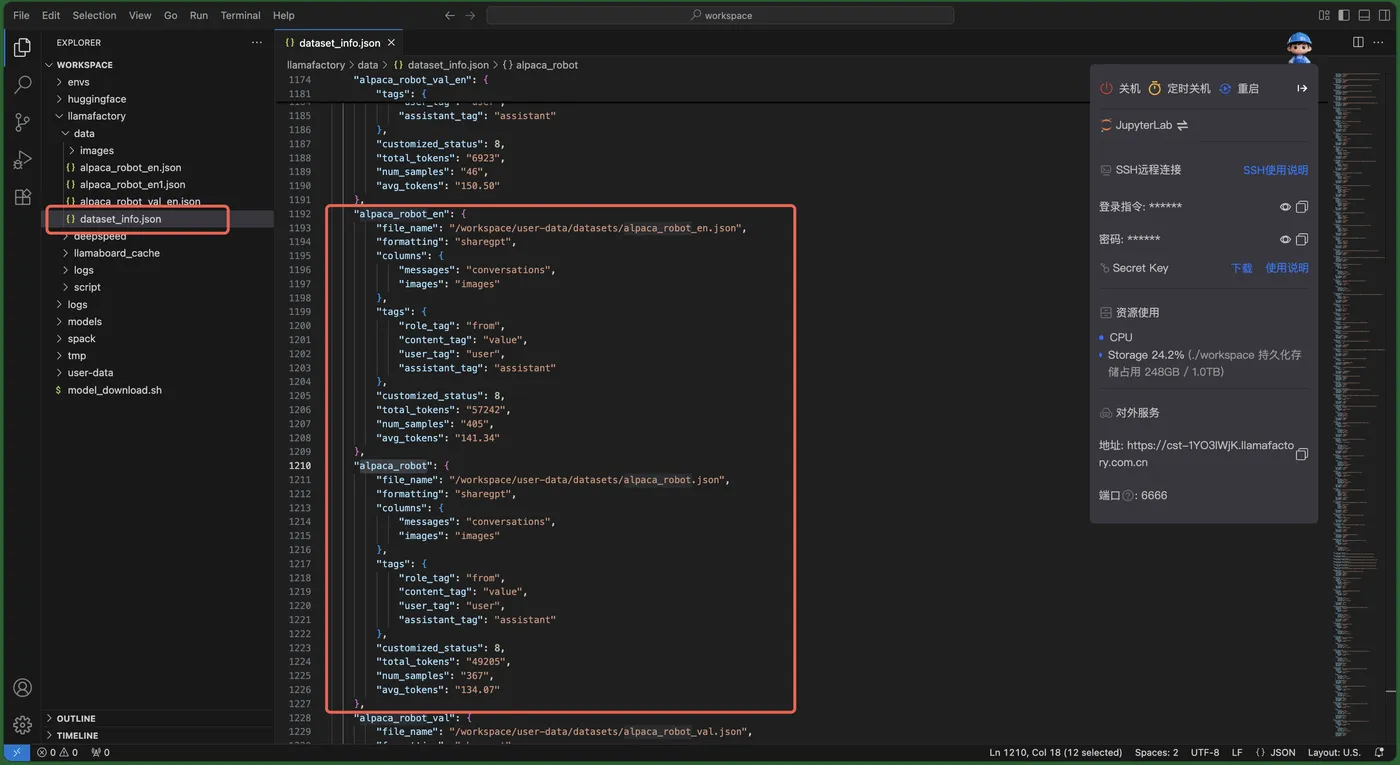Expand the huggingface folder
This screenshot has width=1400, height=765.
pyautogui.click(x=96, y=99)
